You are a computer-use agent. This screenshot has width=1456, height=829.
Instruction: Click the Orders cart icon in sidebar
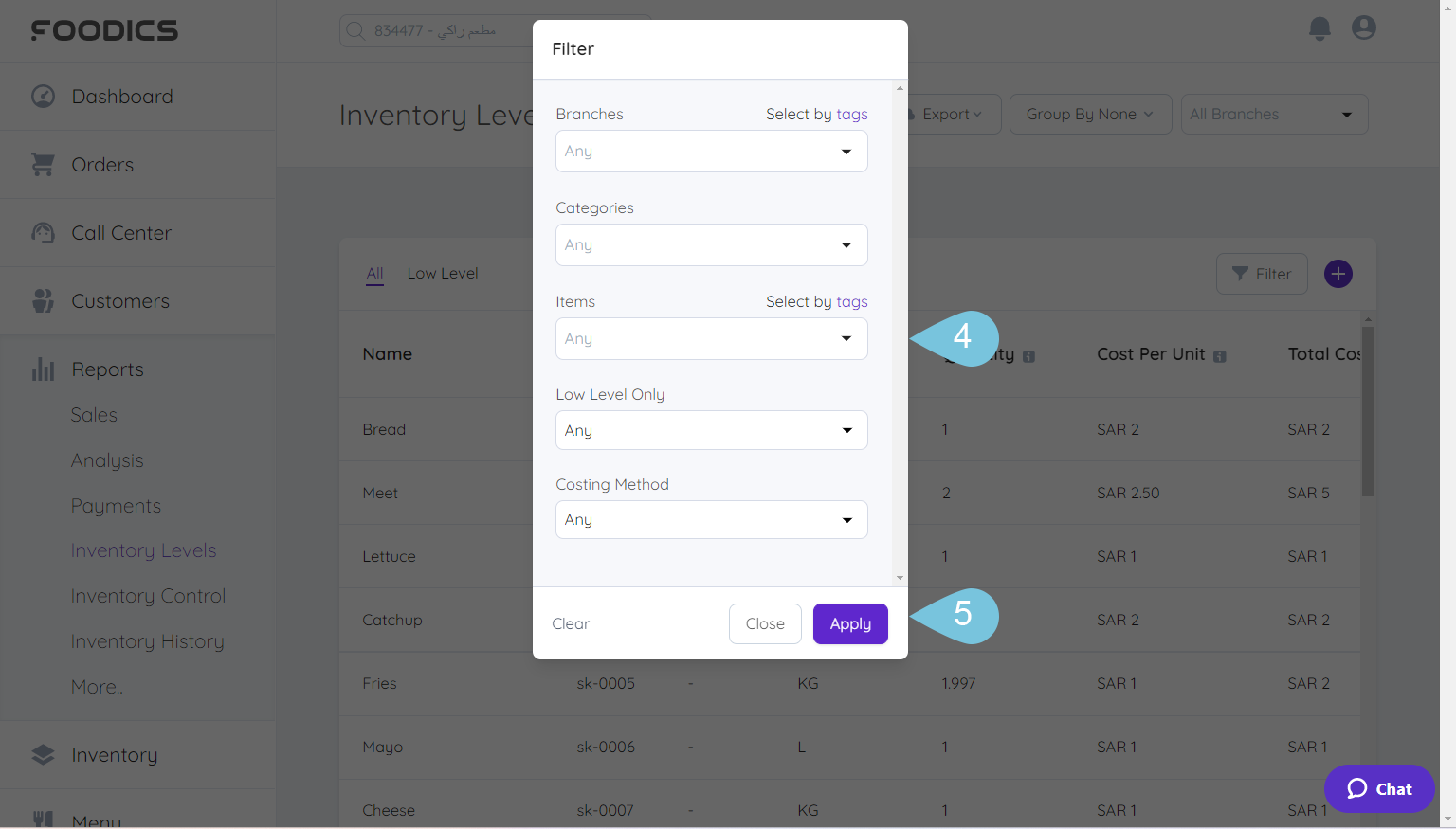pos(43,164)
